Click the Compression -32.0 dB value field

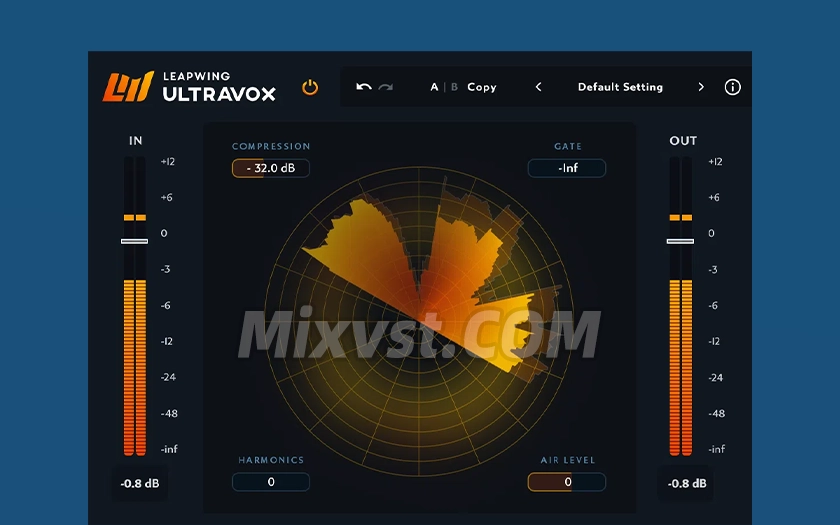click(x=271, y=168)
